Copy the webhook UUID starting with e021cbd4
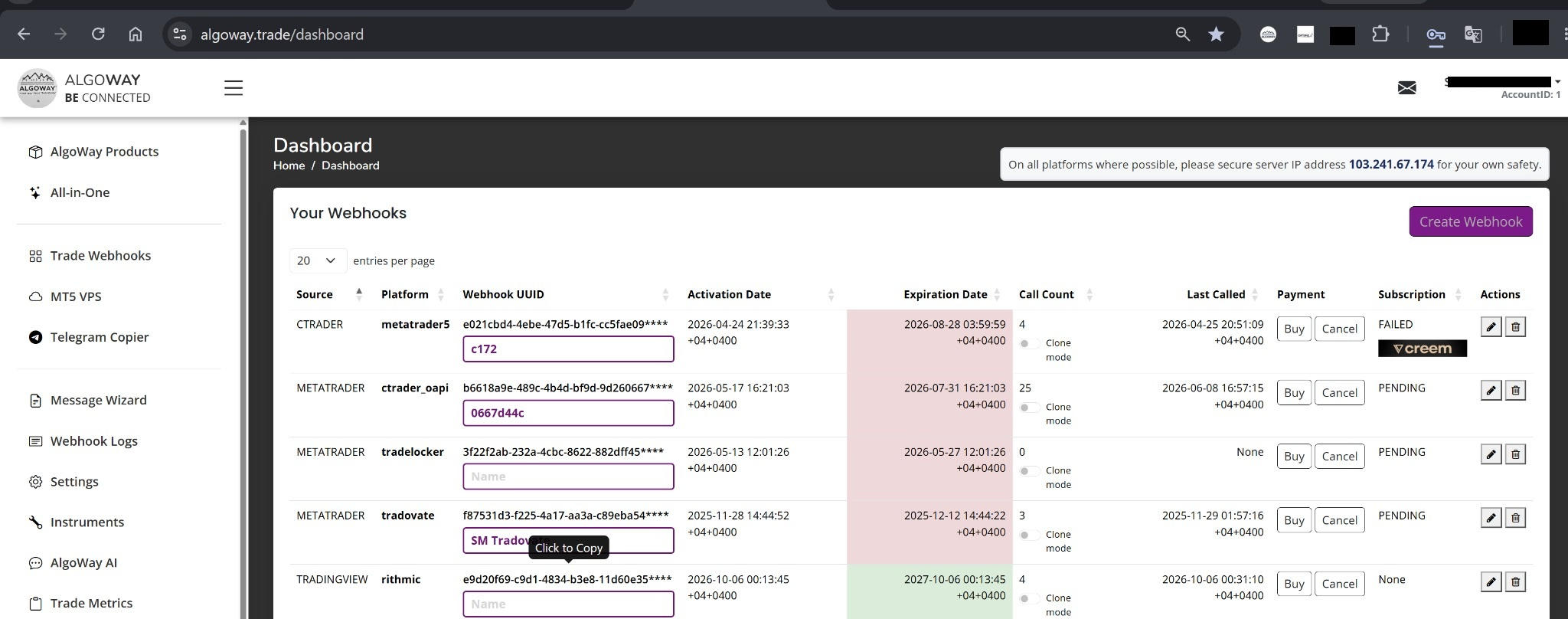 [x=567, y=324]
